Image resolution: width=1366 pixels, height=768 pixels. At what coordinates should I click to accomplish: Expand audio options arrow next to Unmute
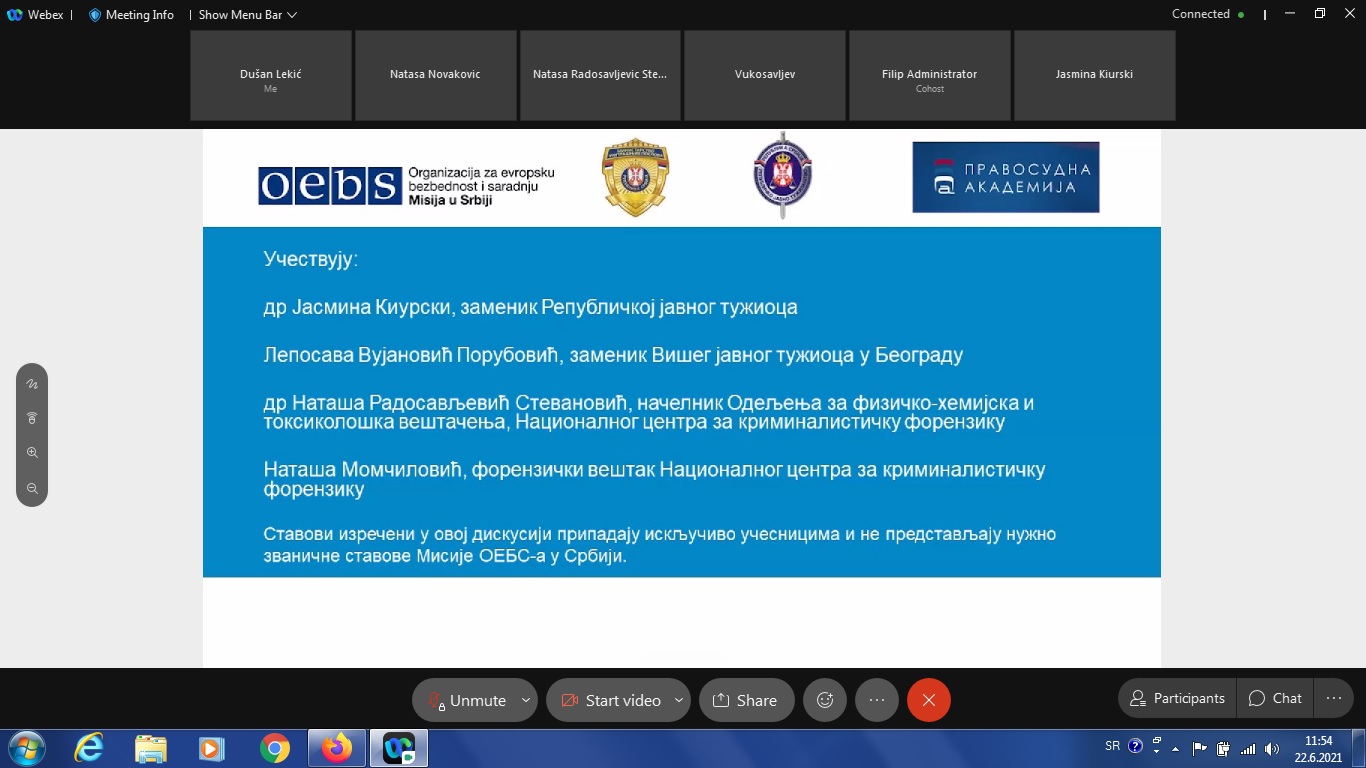(x=526, y=700)
